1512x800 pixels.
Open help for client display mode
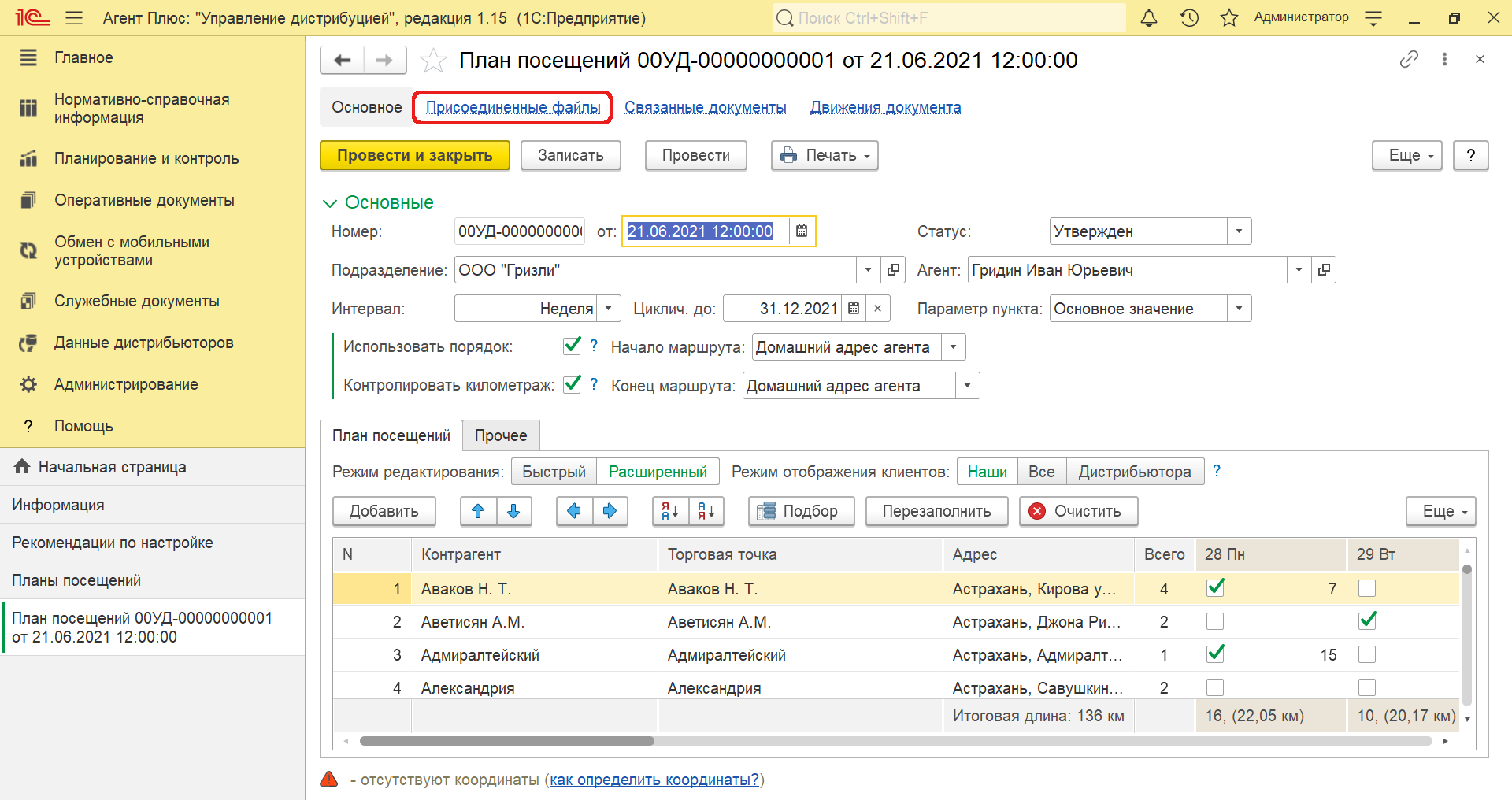[1217, 471]
